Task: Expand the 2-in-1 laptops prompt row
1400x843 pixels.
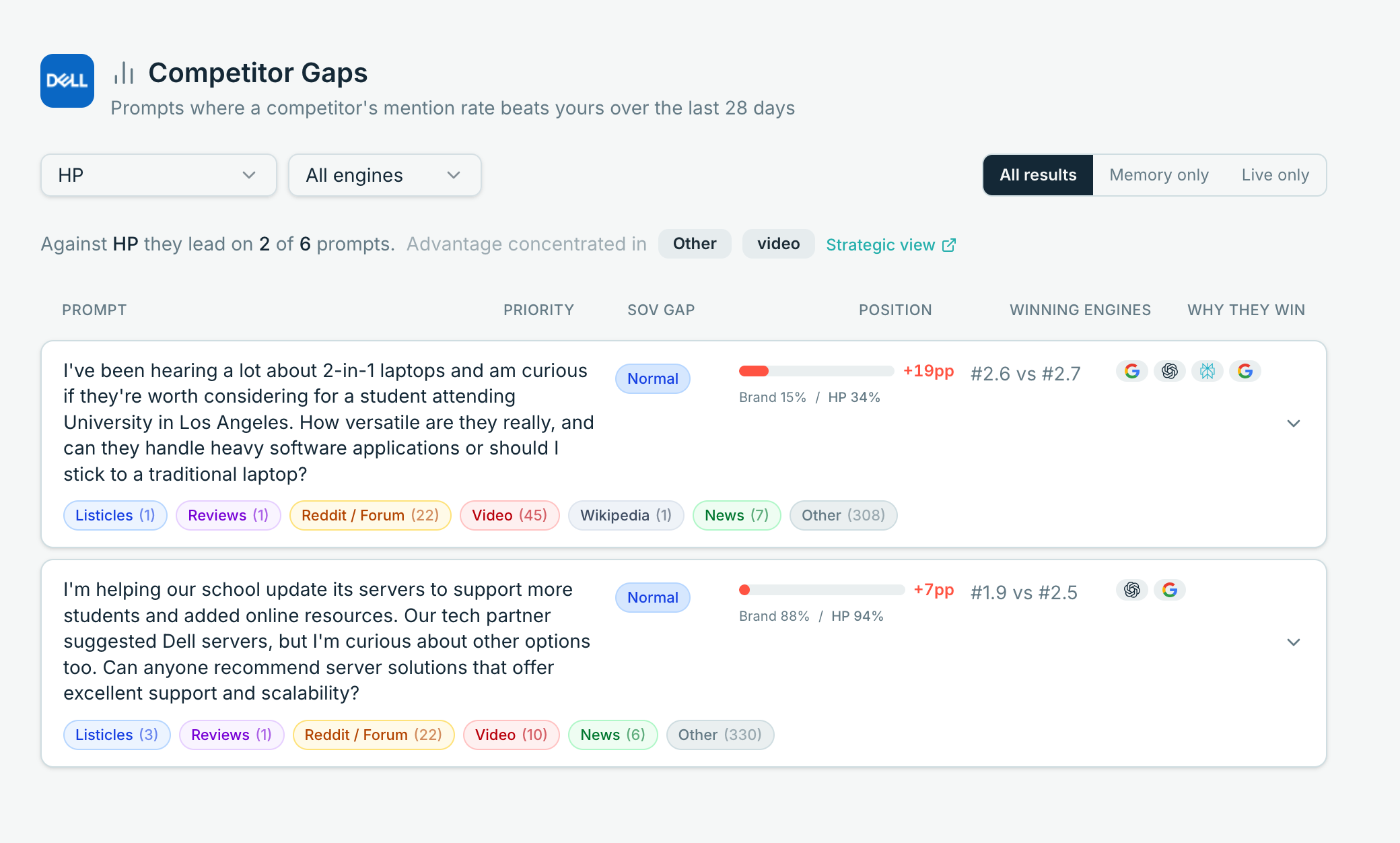Action: tap(1294, 424)
